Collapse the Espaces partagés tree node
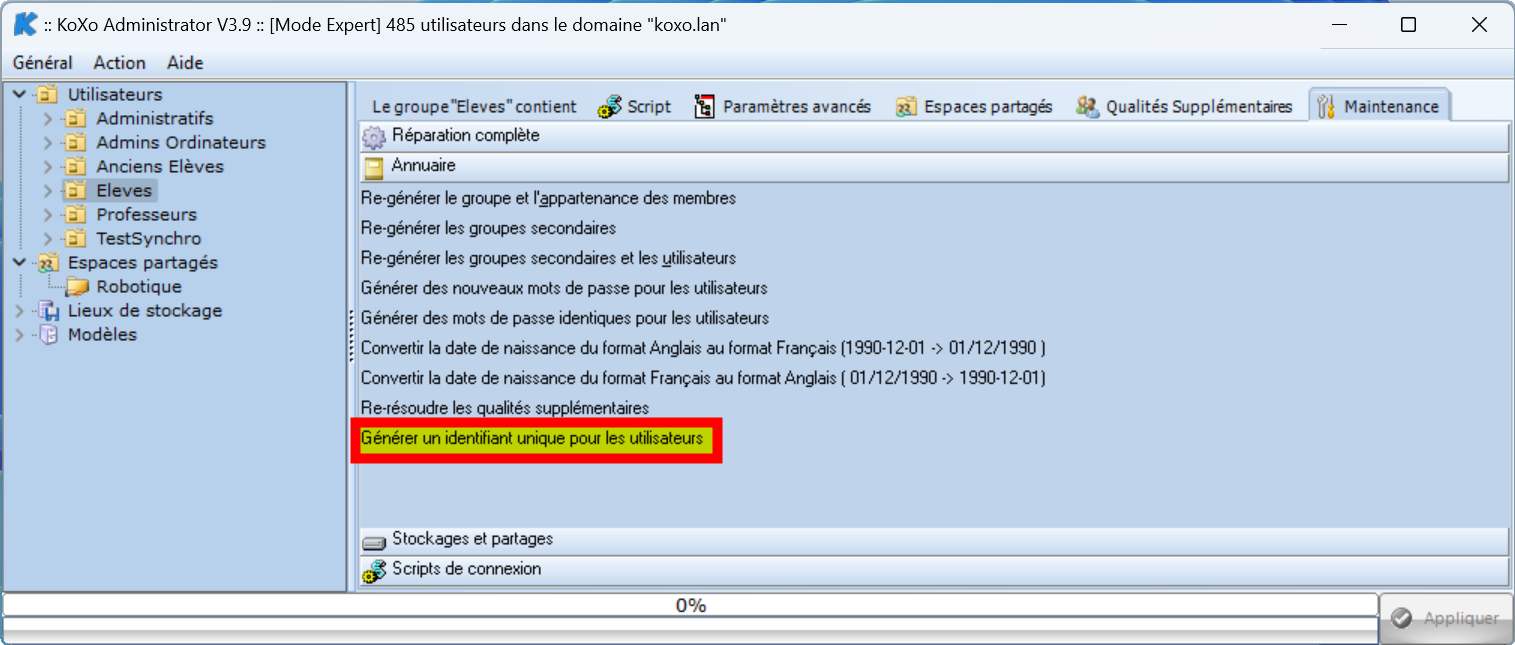This screenshot has width=1515, height=645. coord(20,263)
